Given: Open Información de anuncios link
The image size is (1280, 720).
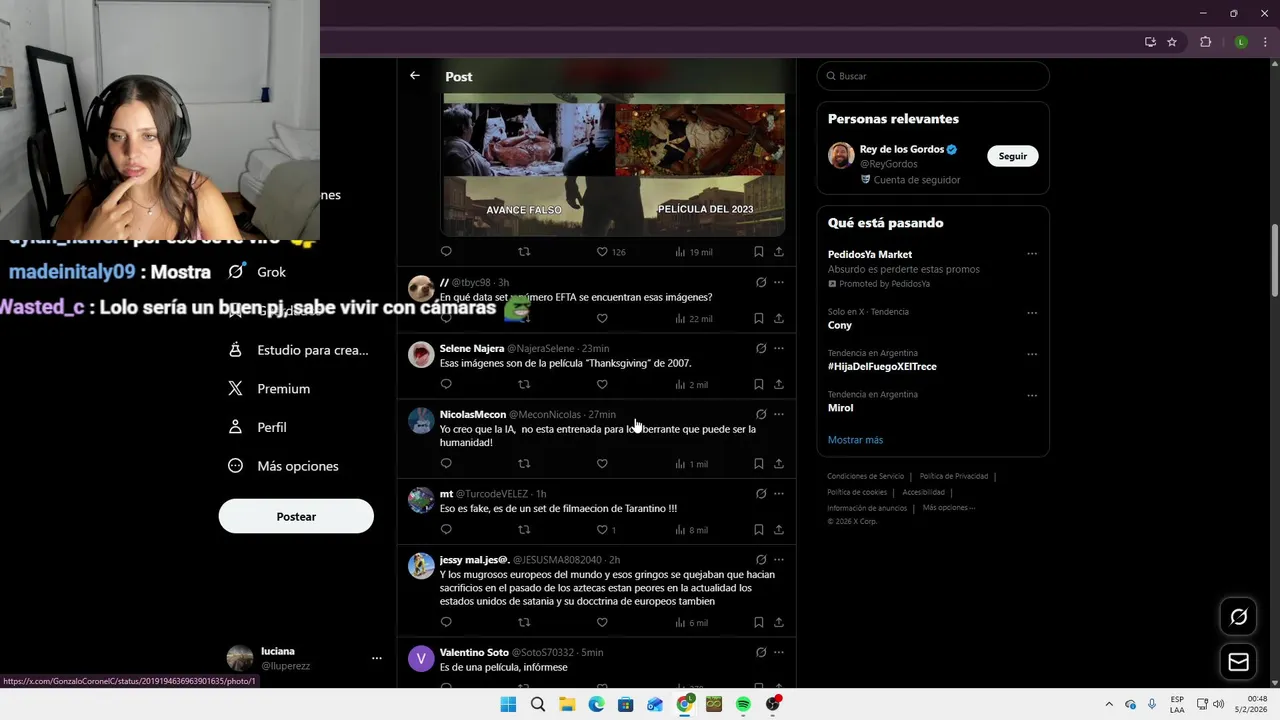Looking at the screenshot, I should pyautogui.click(x=867, y=508).
